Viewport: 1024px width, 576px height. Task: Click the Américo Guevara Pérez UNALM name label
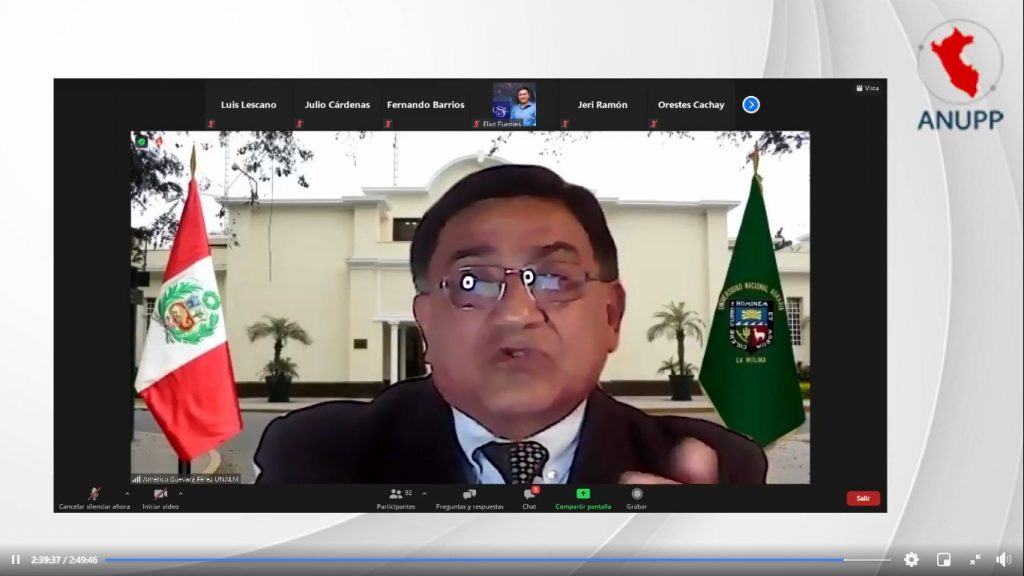point(185,479)
